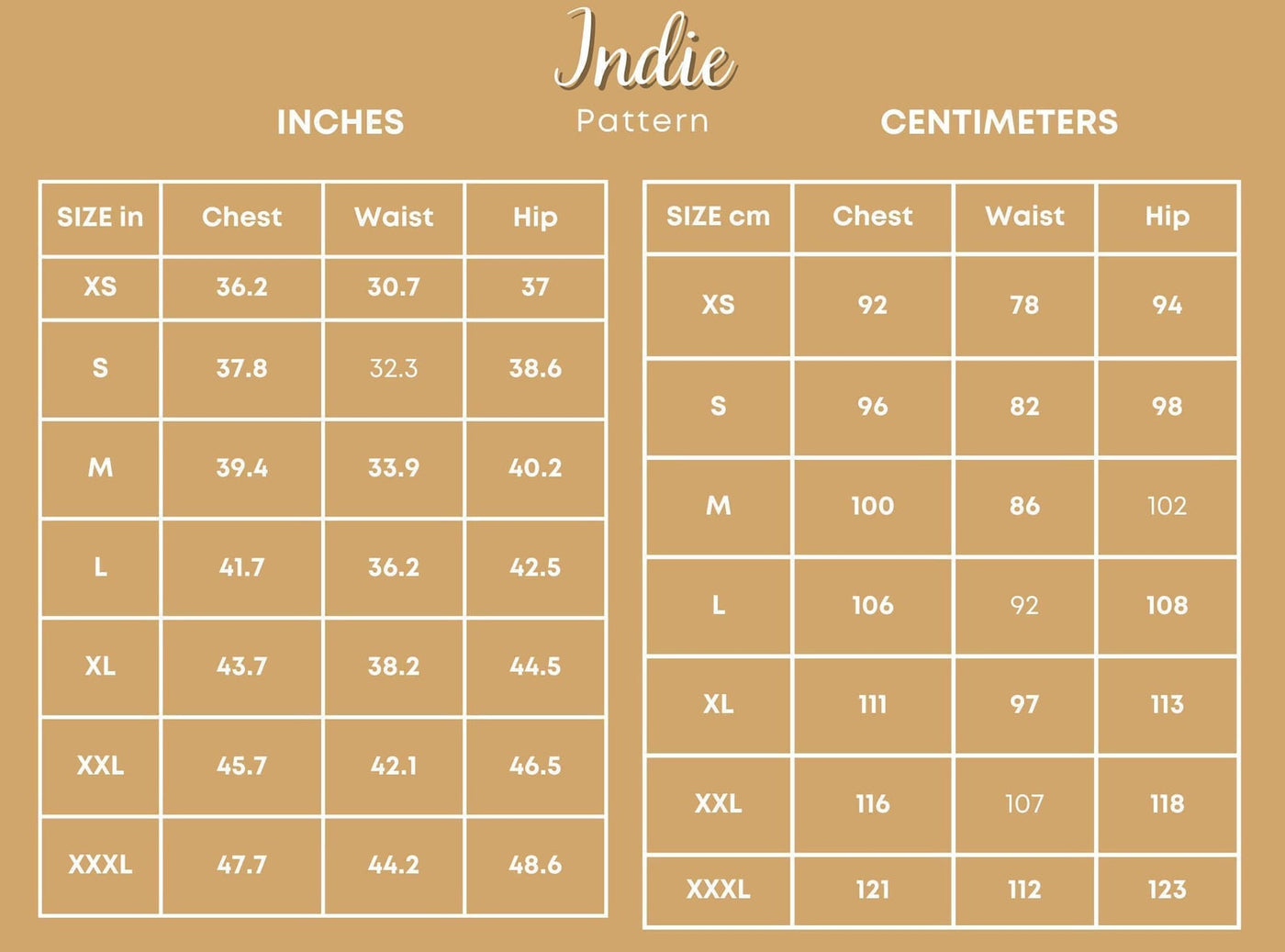Click the Hip header in centimeters table

[1168, 217]
